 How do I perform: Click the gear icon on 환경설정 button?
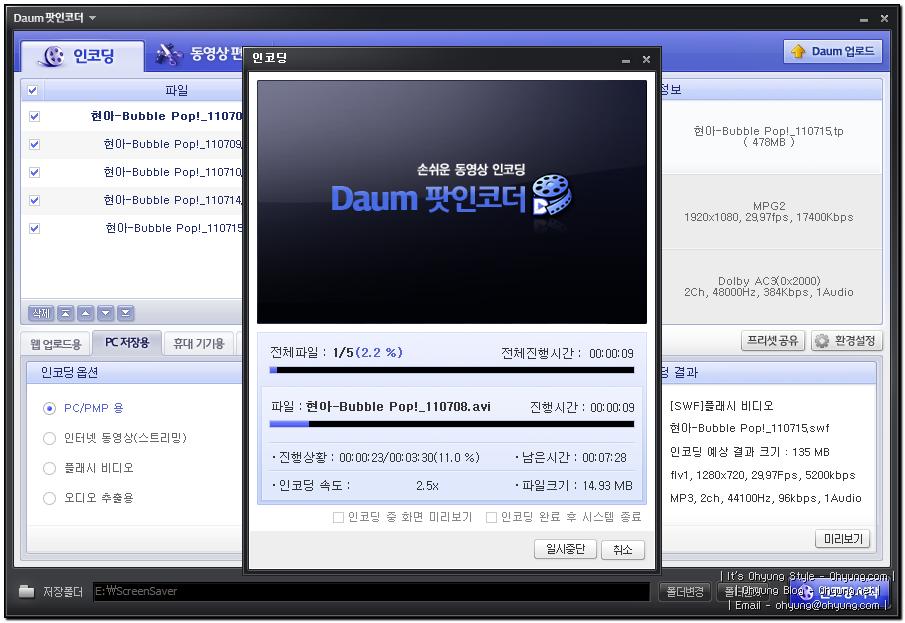point(822,341)
